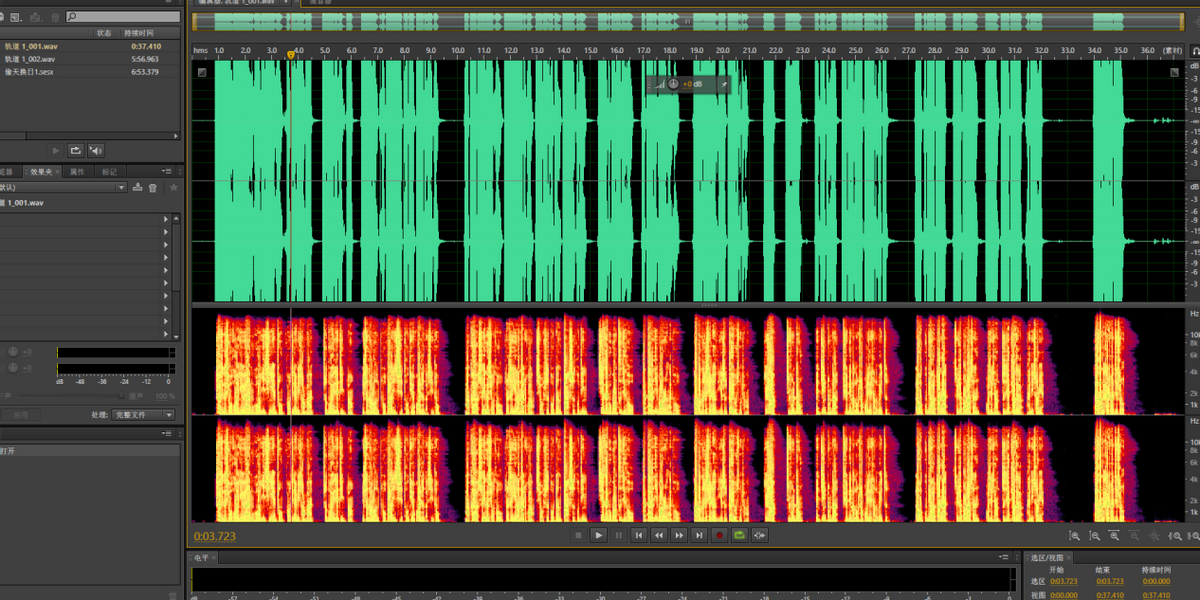Click the Files panel trash icon

tap(54, 17)
